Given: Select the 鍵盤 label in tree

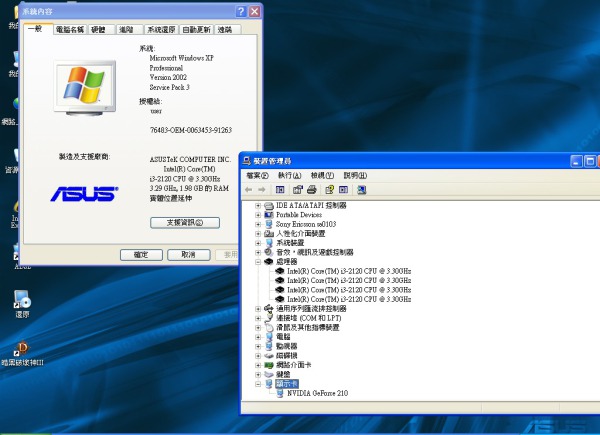Looking at the screenshot, I should (283, 374).
